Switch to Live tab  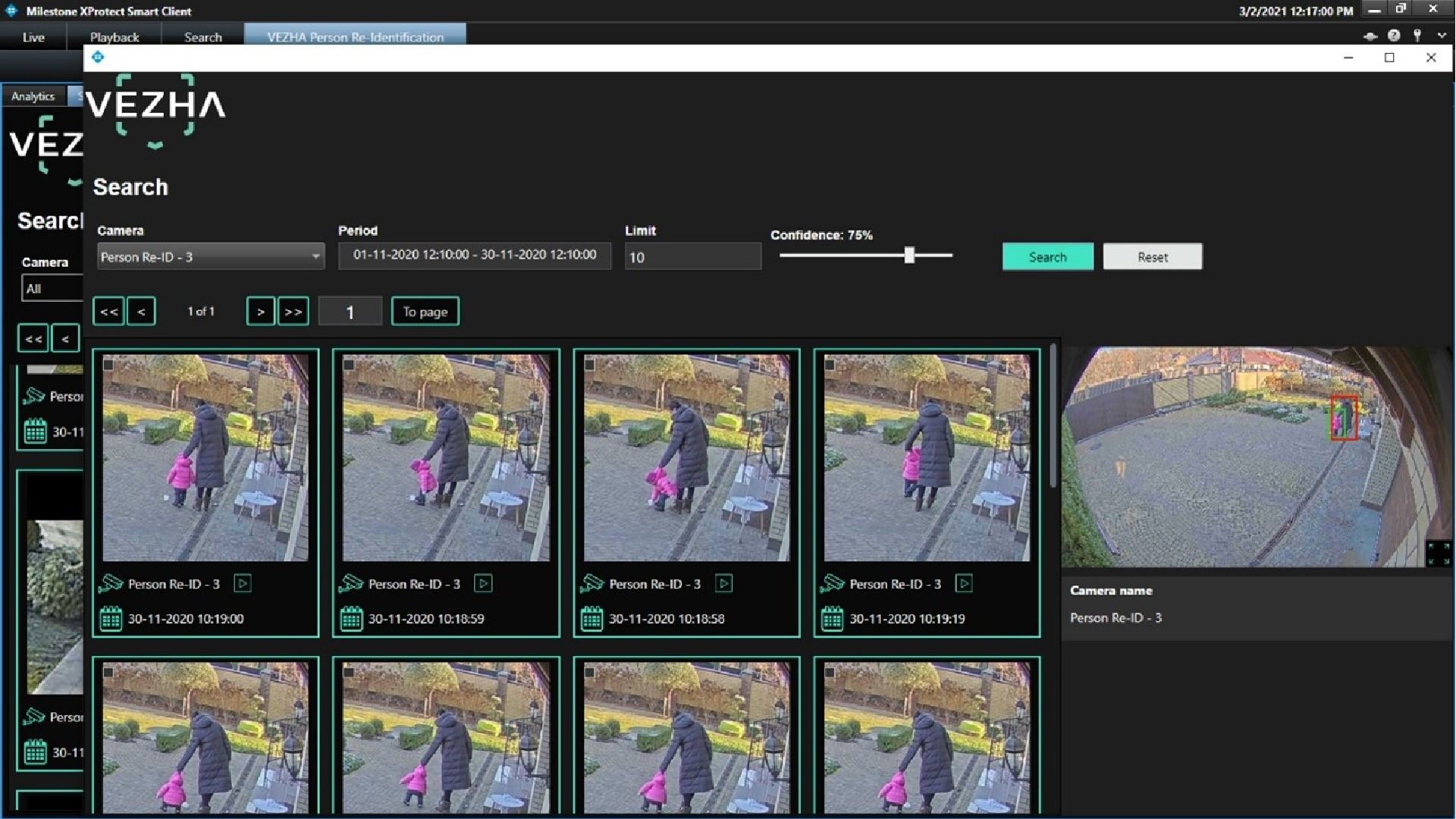33,37
